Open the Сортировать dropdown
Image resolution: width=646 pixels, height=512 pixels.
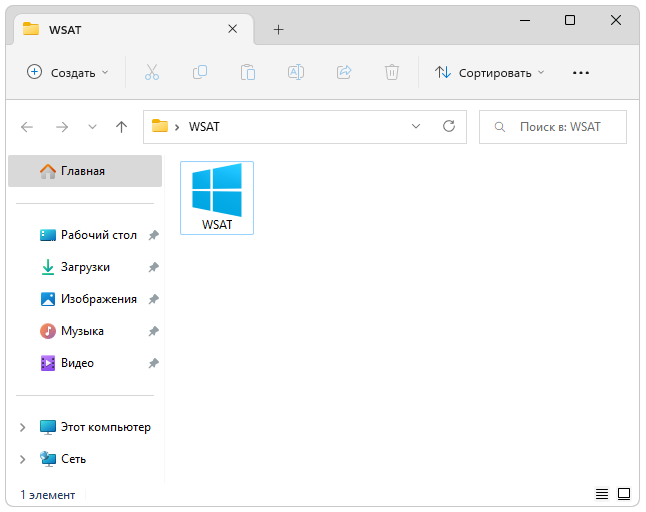point(489,72)
